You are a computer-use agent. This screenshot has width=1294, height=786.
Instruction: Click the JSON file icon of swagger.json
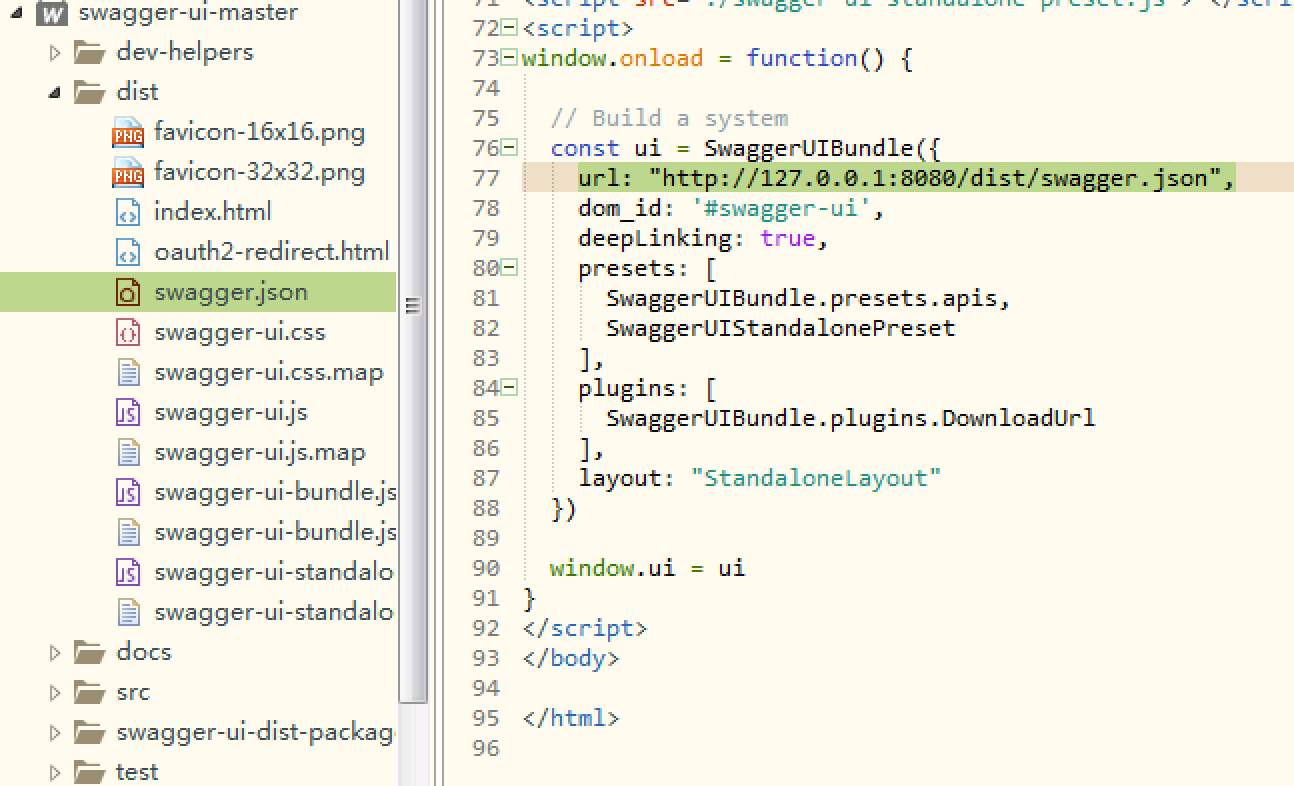(128, 292)
